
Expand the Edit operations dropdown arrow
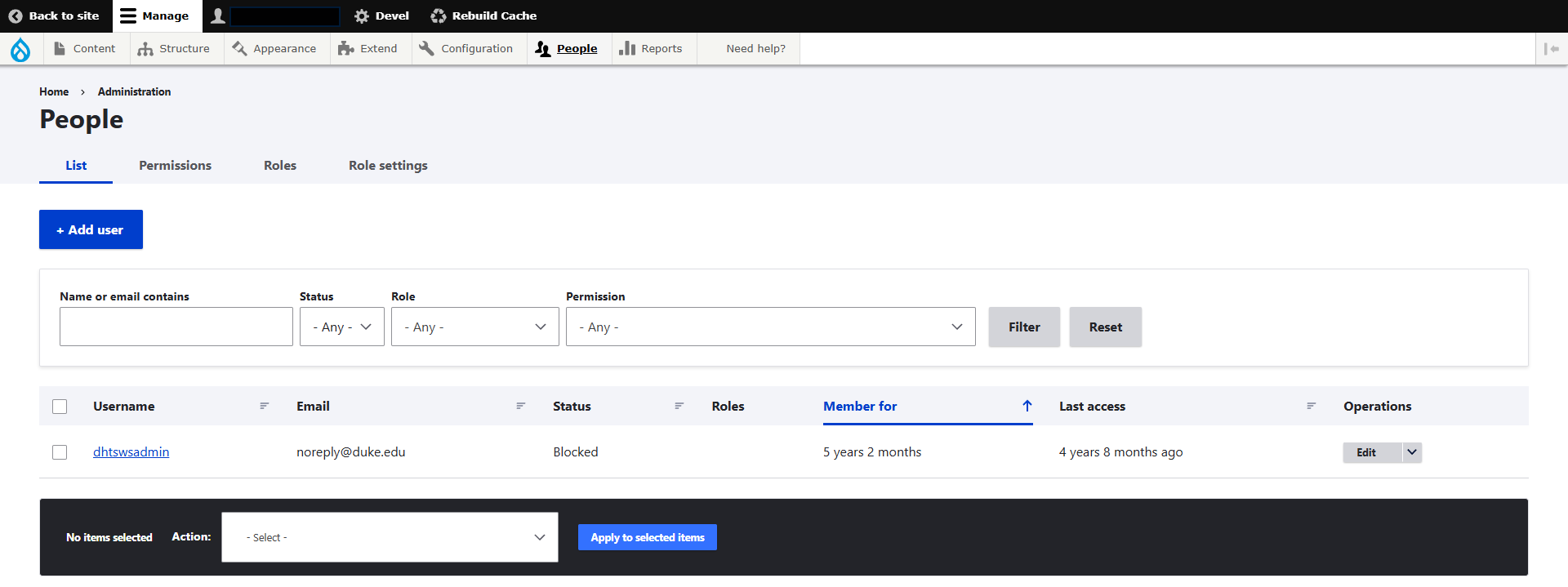pyautogui.click(x=1412, y=452)
